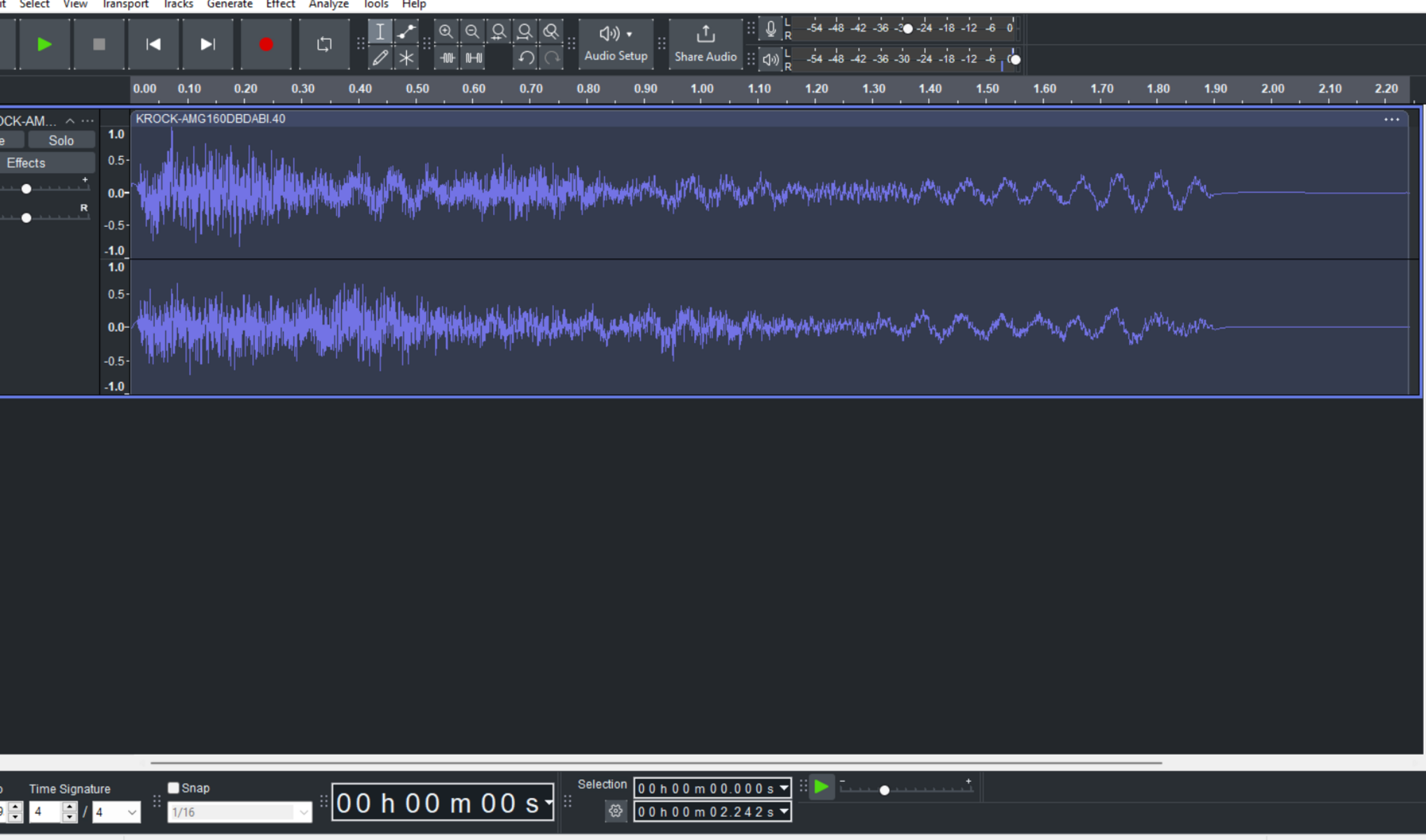Screen dimensions: 1426x840
Task: Open the Audio Setup menu
Action: 616,44
